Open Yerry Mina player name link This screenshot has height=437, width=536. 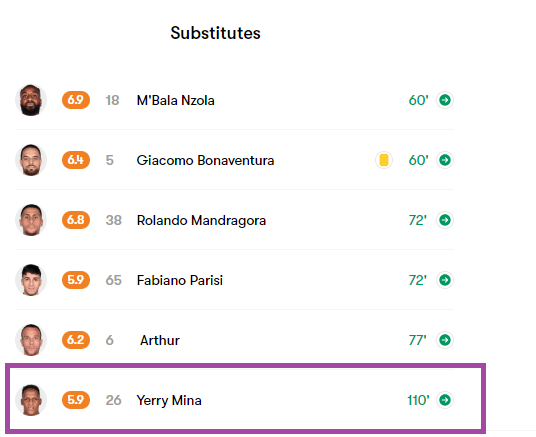click(x=169, y=400)
